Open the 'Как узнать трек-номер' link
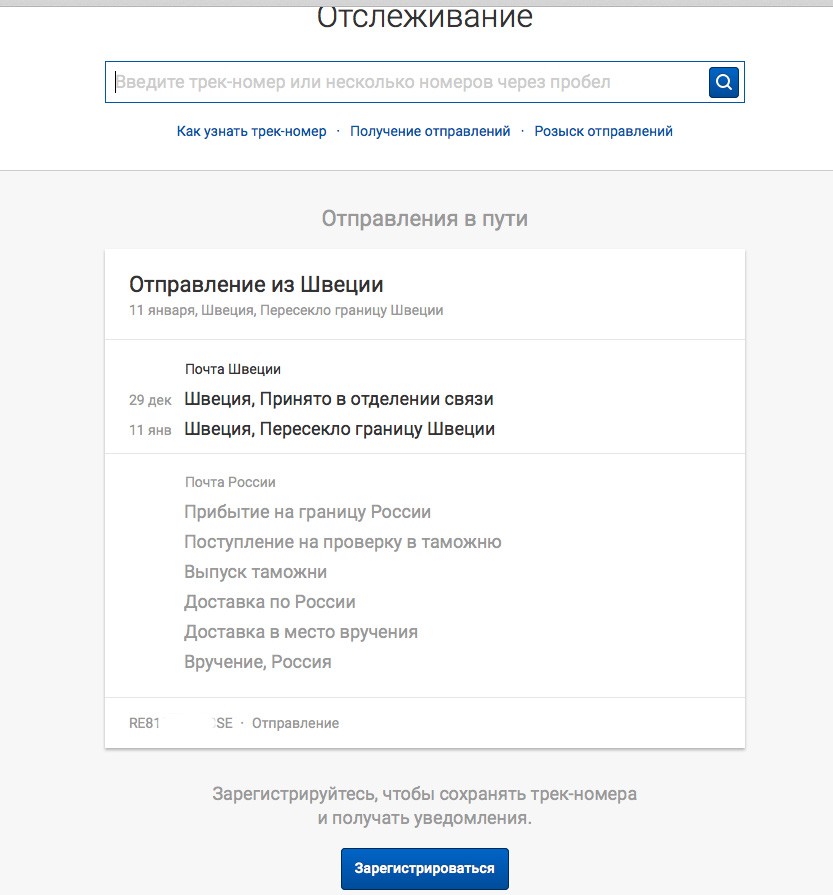The width and height of the screenshot is (833, 895). pos(251,131)
